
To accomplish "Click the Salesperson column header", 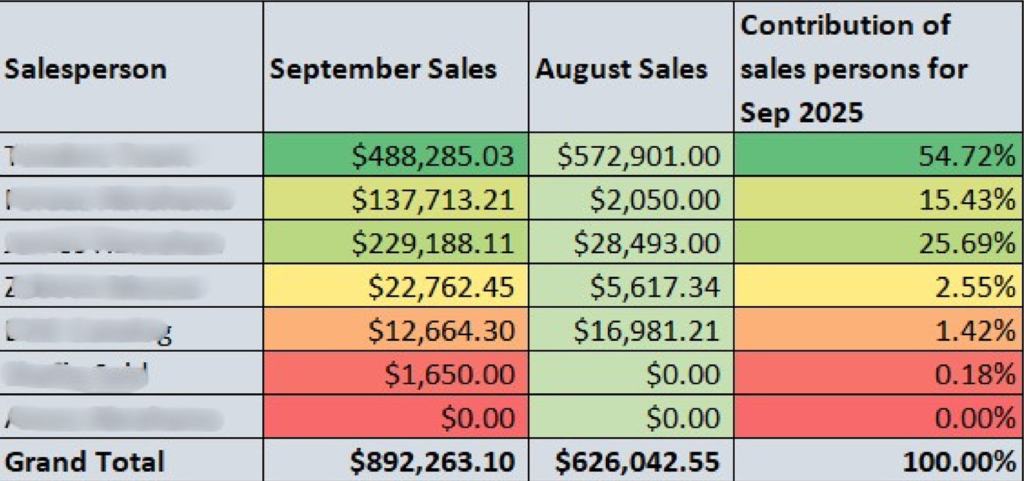I will pyautogui.click(x=86, y=69).
